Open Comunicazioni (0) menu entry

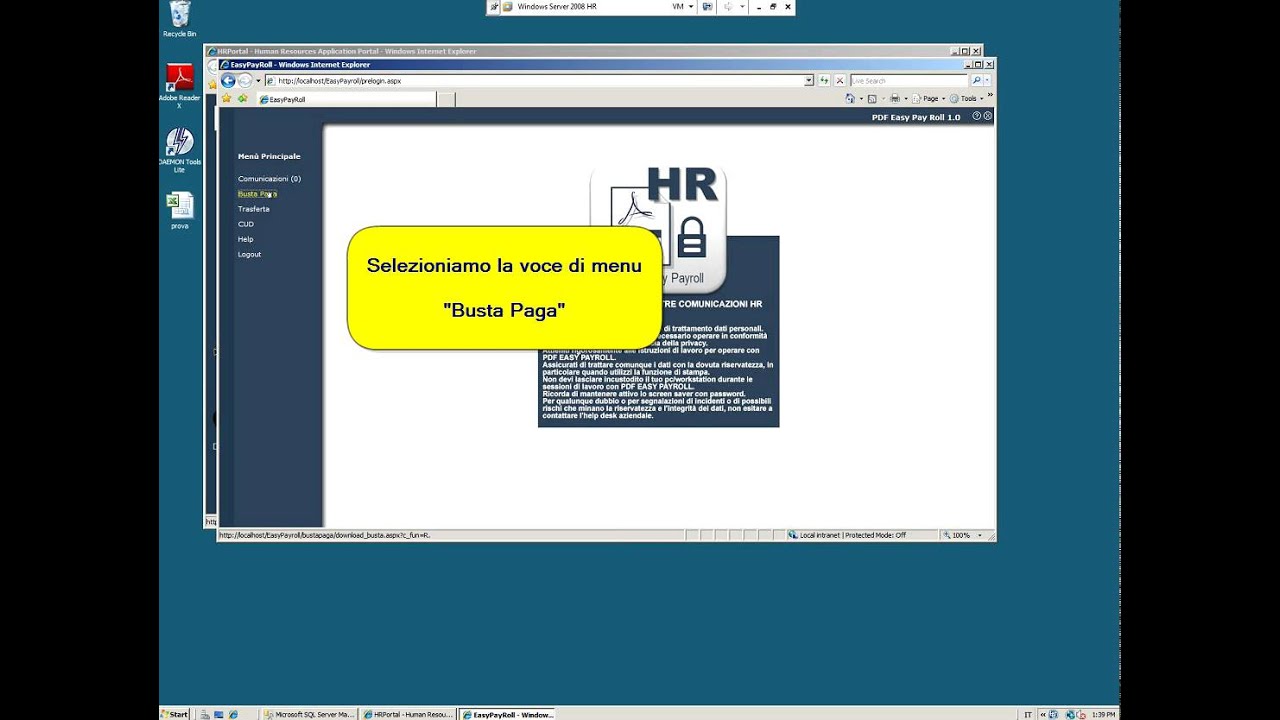pyautogui.click(x=269, y=179)
